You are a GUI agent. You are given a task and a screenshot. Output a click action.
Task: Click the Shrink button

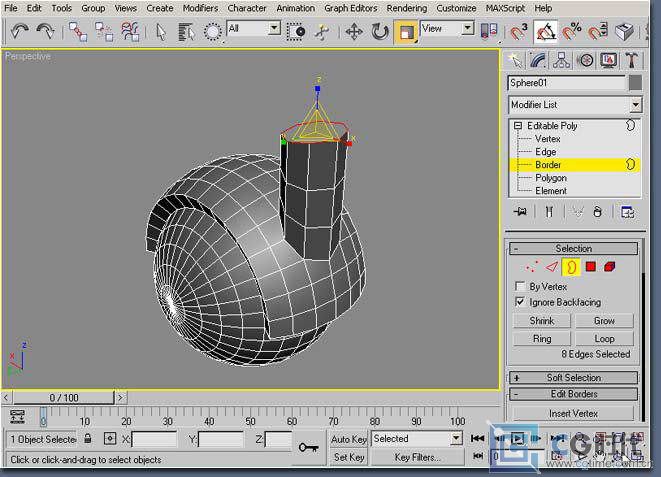click(542, 321)
